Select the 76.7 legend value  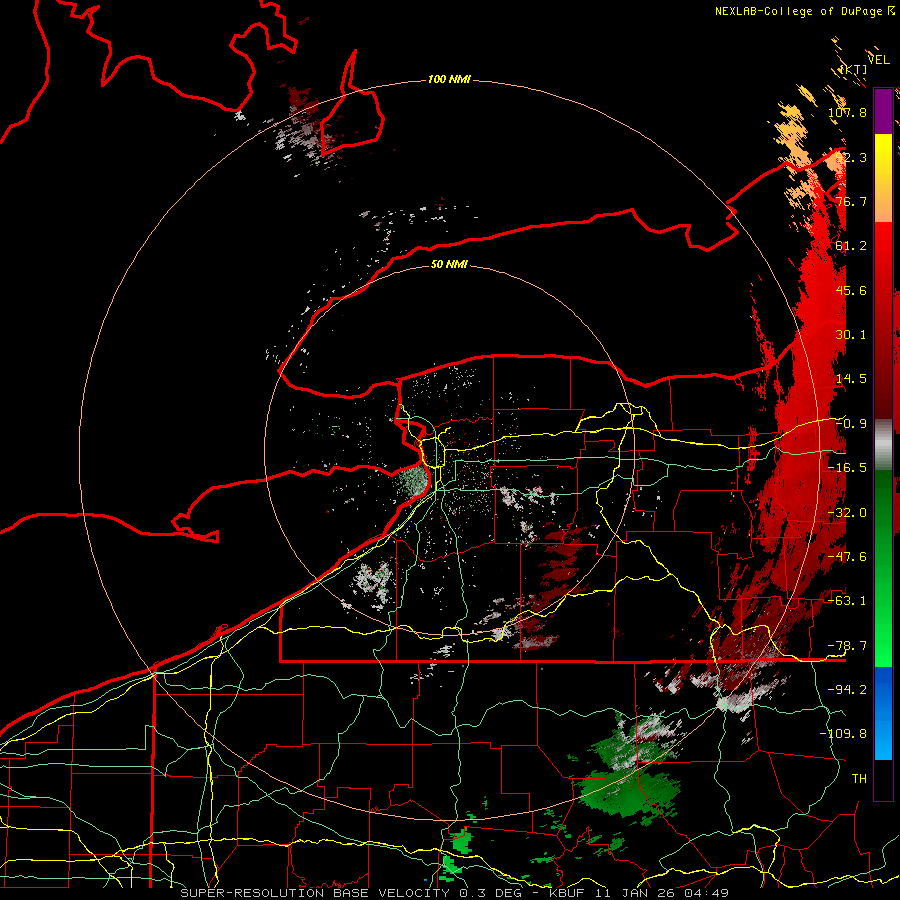point(851,201)
